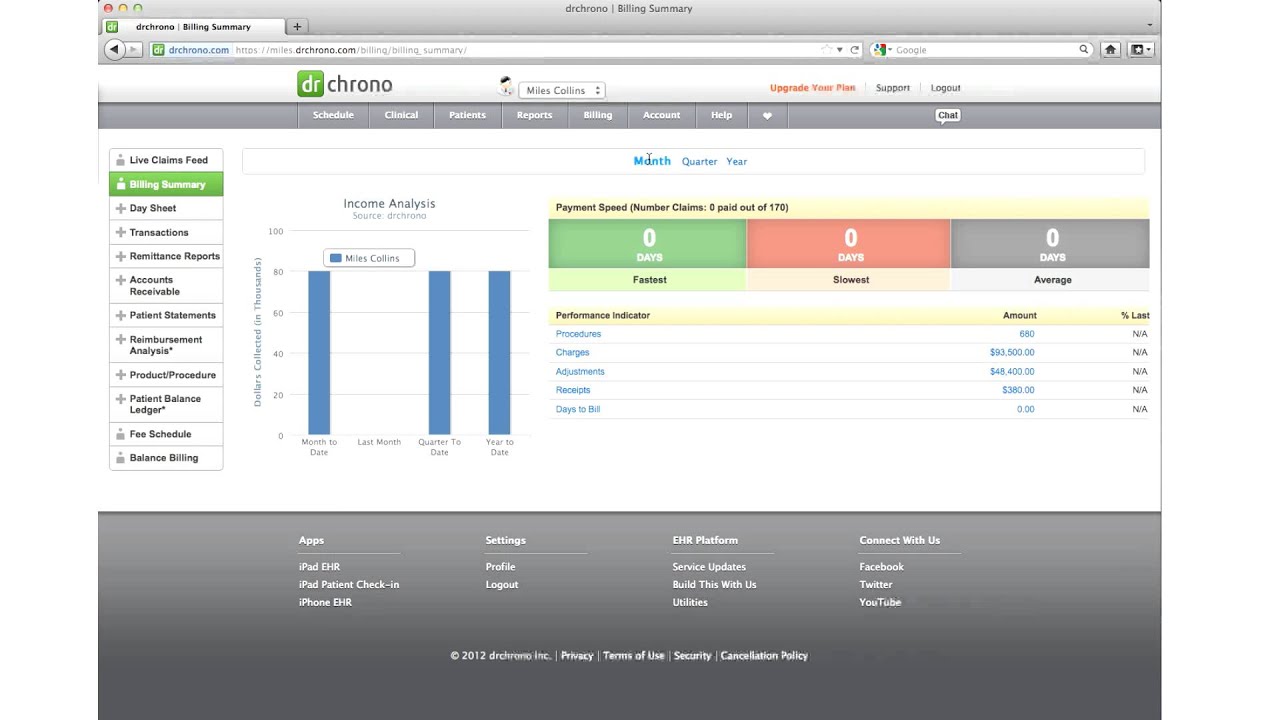Open the bookmarks toolbar icon at far right
Screen dimensions: 1280x720
[x=1141, y=49]
